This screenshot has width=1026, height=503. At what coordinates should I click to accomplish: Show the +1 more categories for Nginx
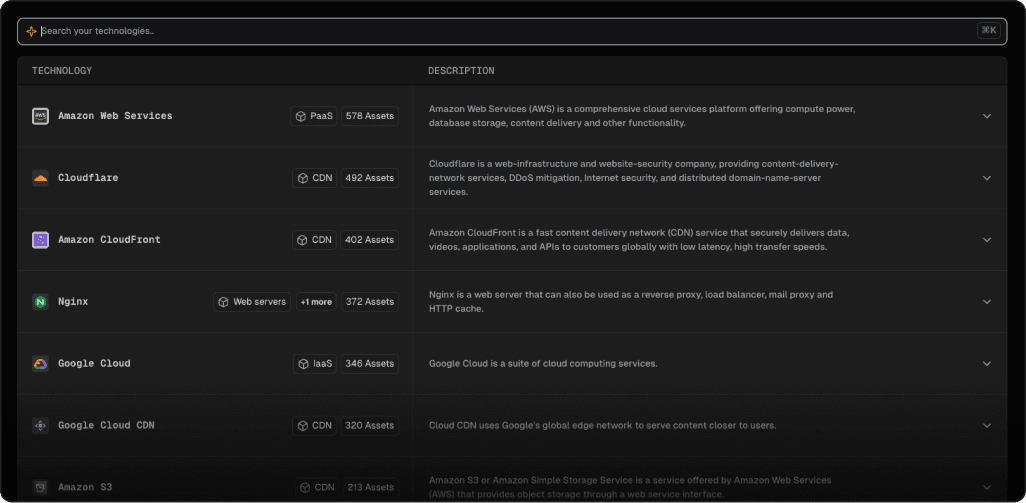click(x=315, y=302)
